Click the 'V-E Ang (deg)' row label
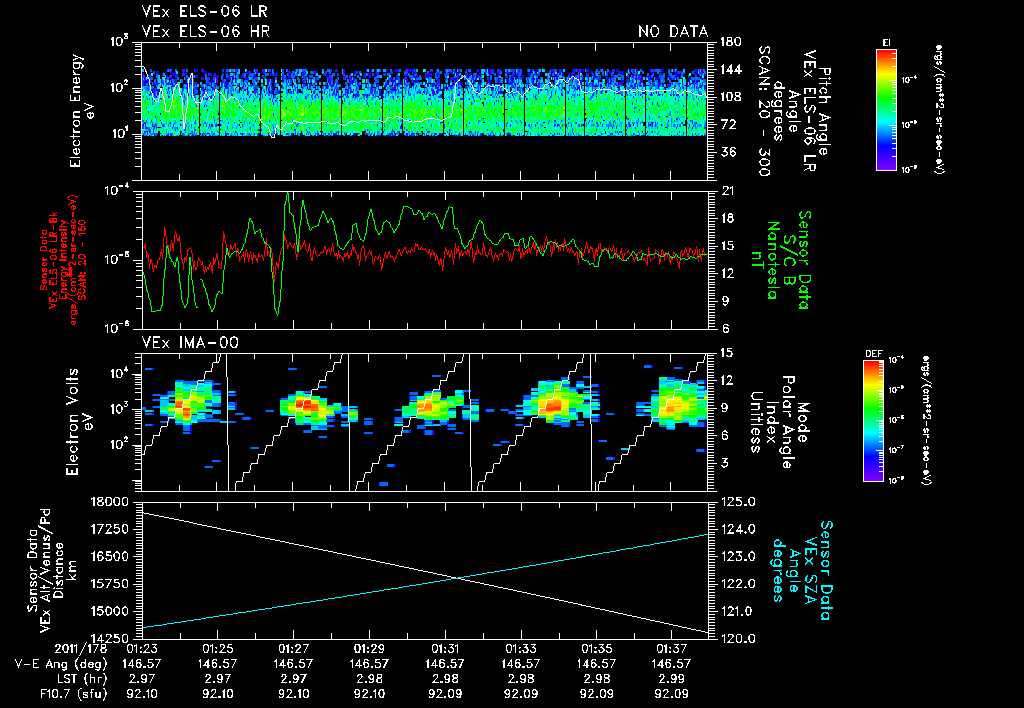1024x708 pixels. [x=60, y=664]
